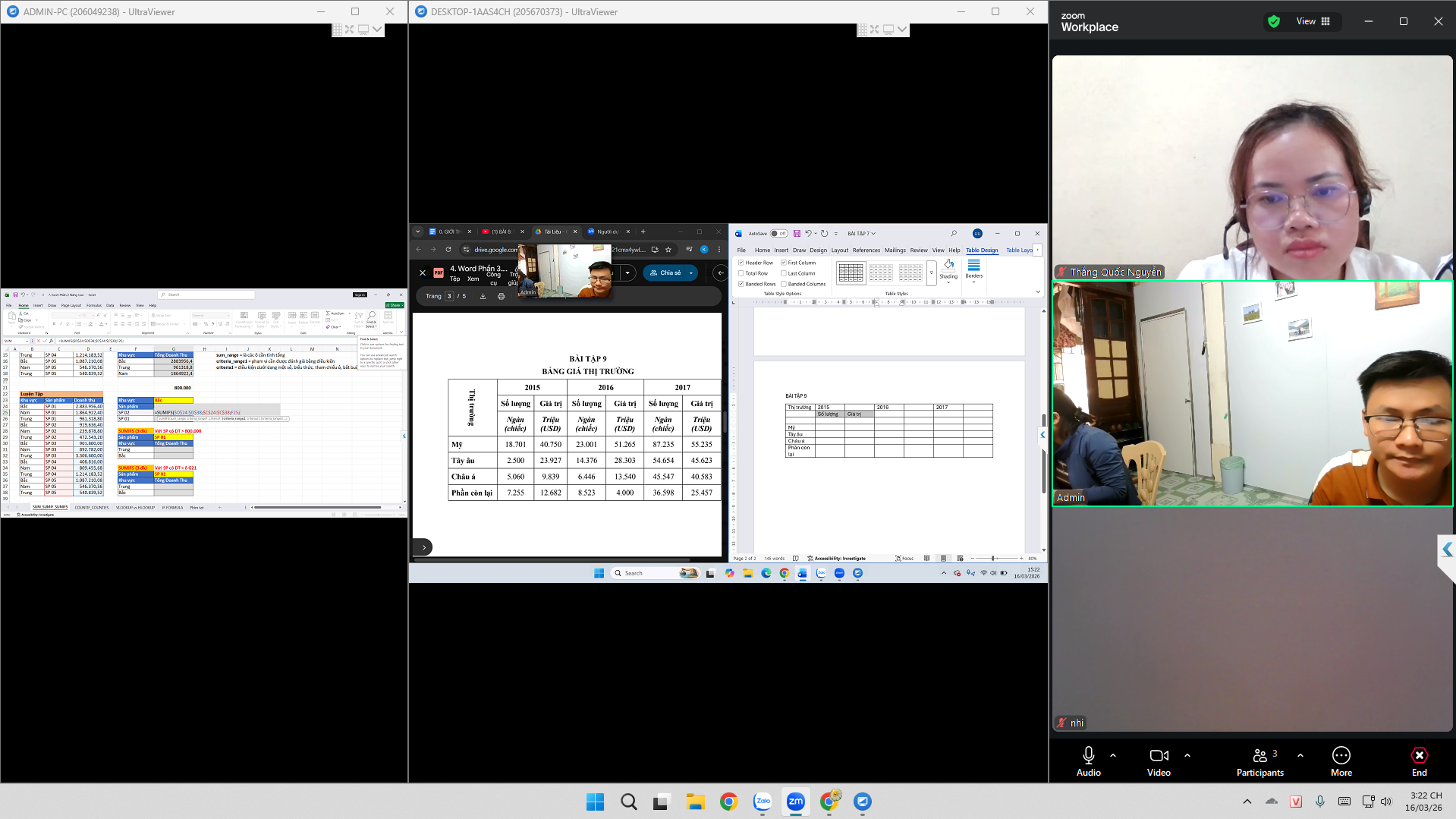Enable the Banded Columns checkbox
Screen dimensions: 1456x819
click(x=784, y=284)
